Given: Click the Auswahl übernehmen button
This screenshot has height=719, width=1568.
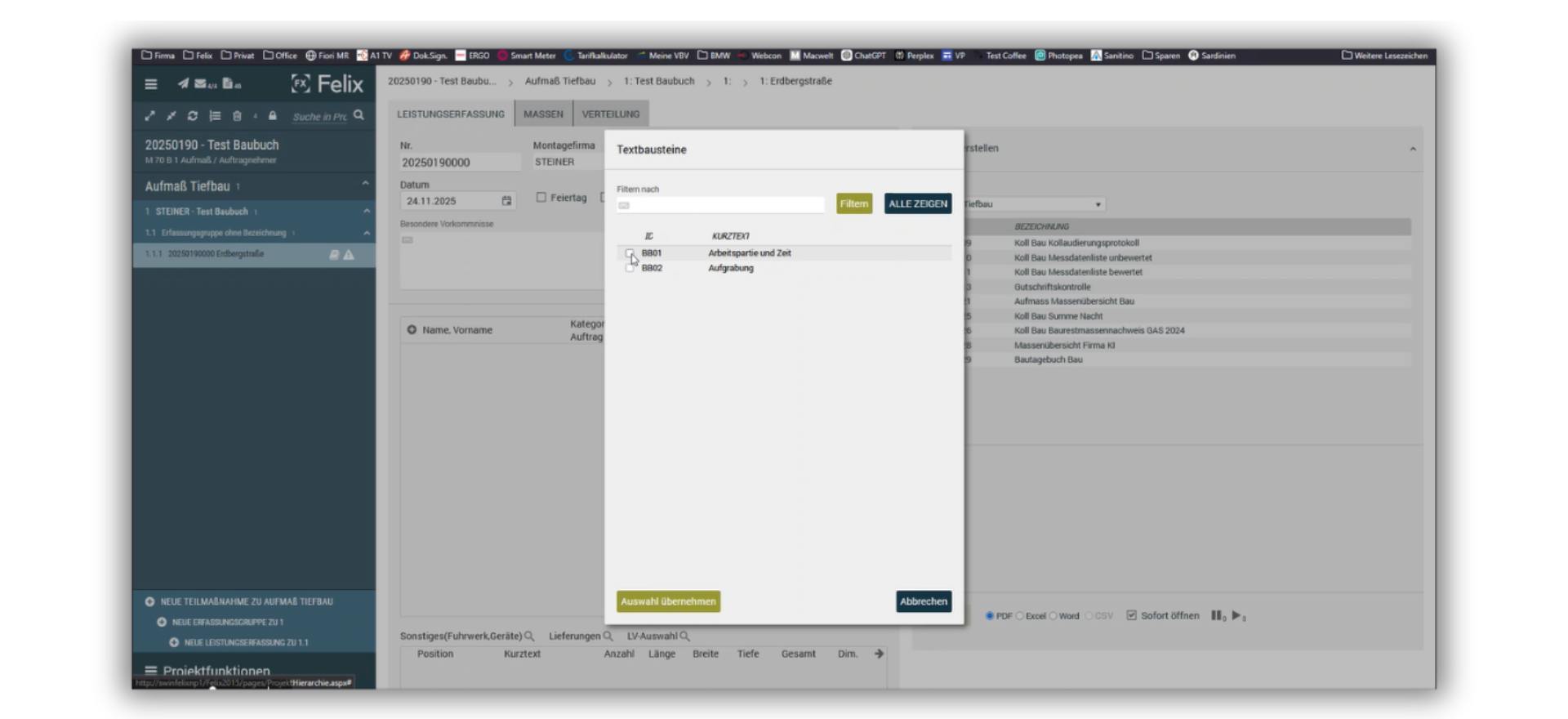Looking at the screenshot, I should 668,601.
